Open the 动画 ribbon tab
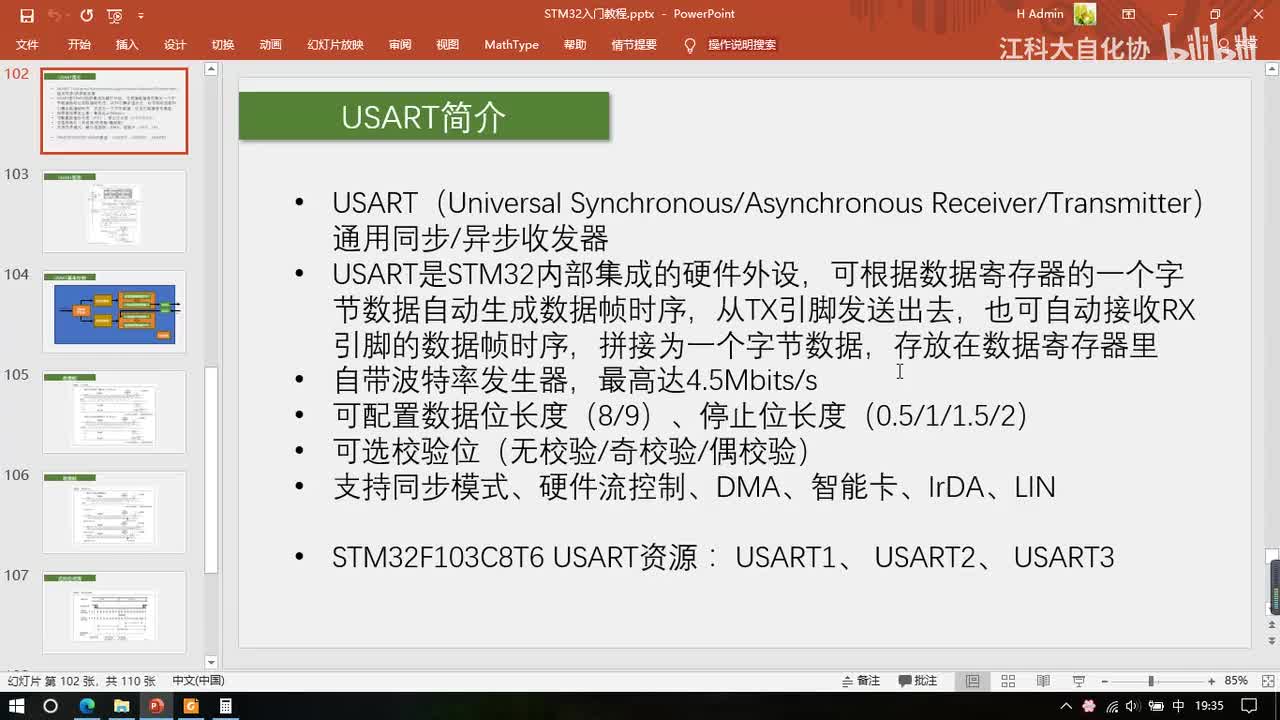The height and width of the screenshot is (720, 1280). coord(270,45)
